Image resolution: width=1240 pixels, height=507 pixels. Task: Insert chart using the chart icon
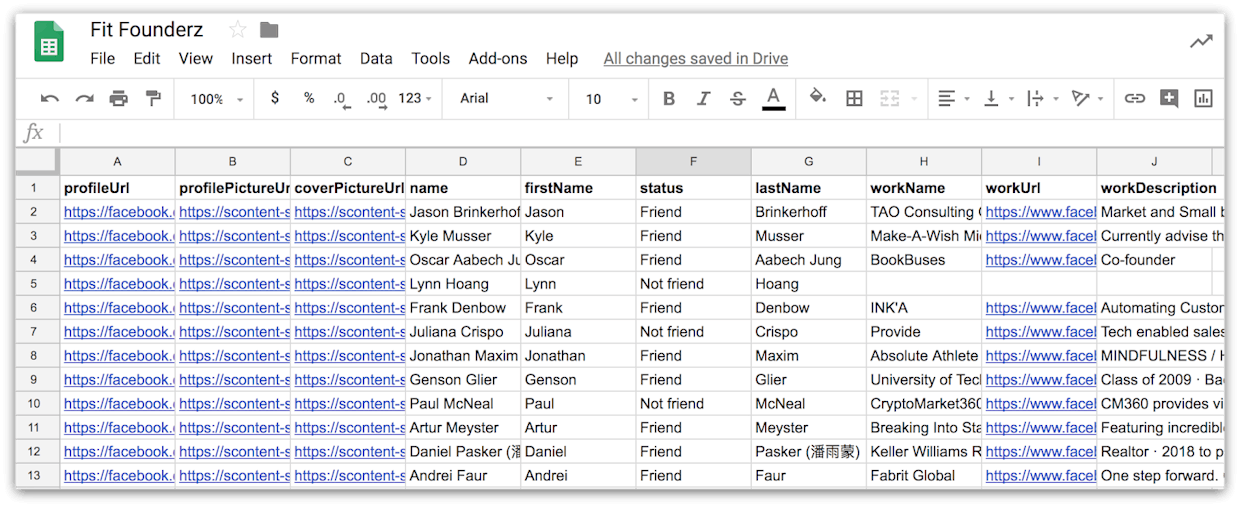(1203, 98)
